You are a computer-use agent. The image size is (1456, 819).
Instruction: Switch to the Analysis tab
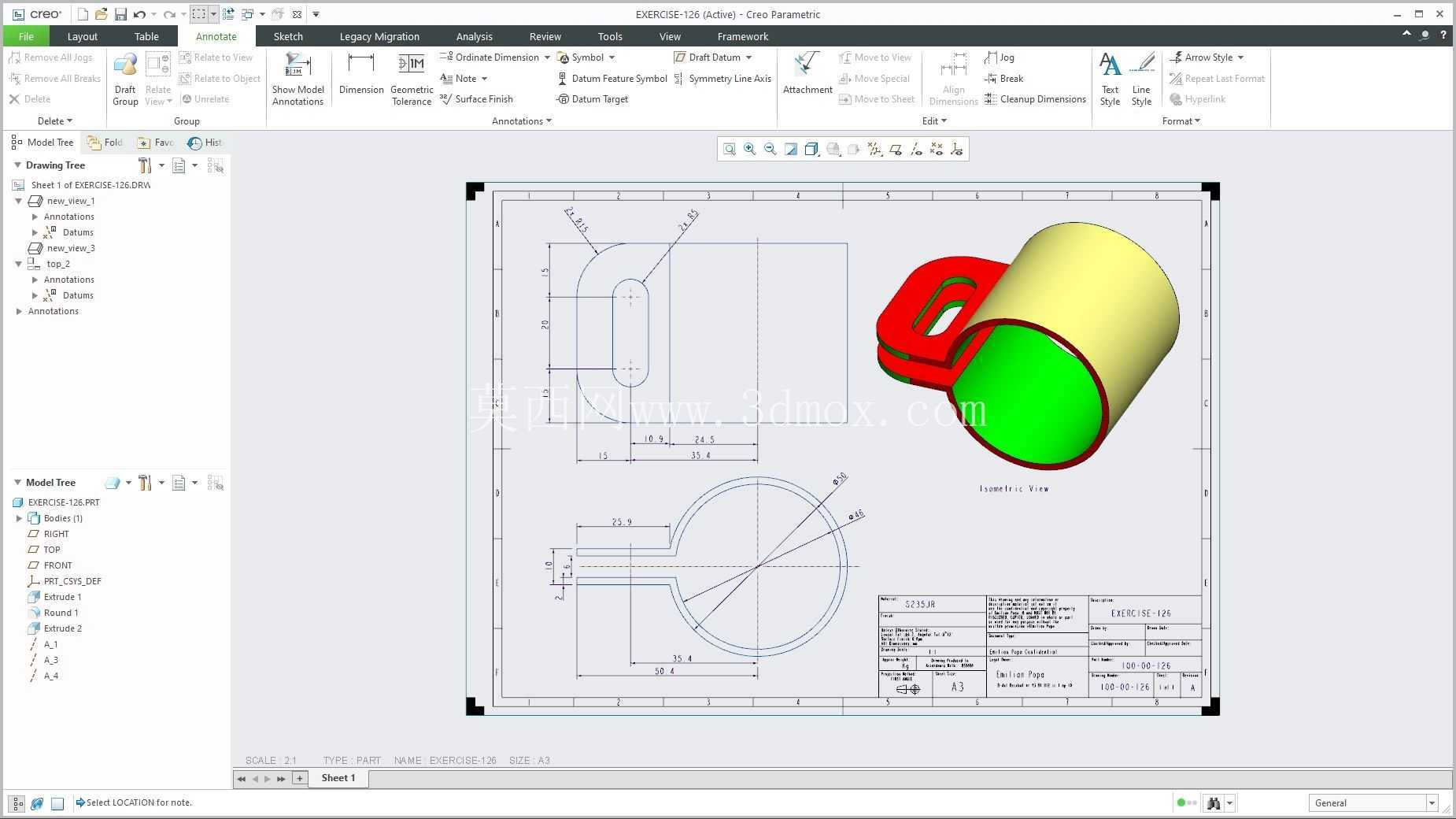point(474,36)
